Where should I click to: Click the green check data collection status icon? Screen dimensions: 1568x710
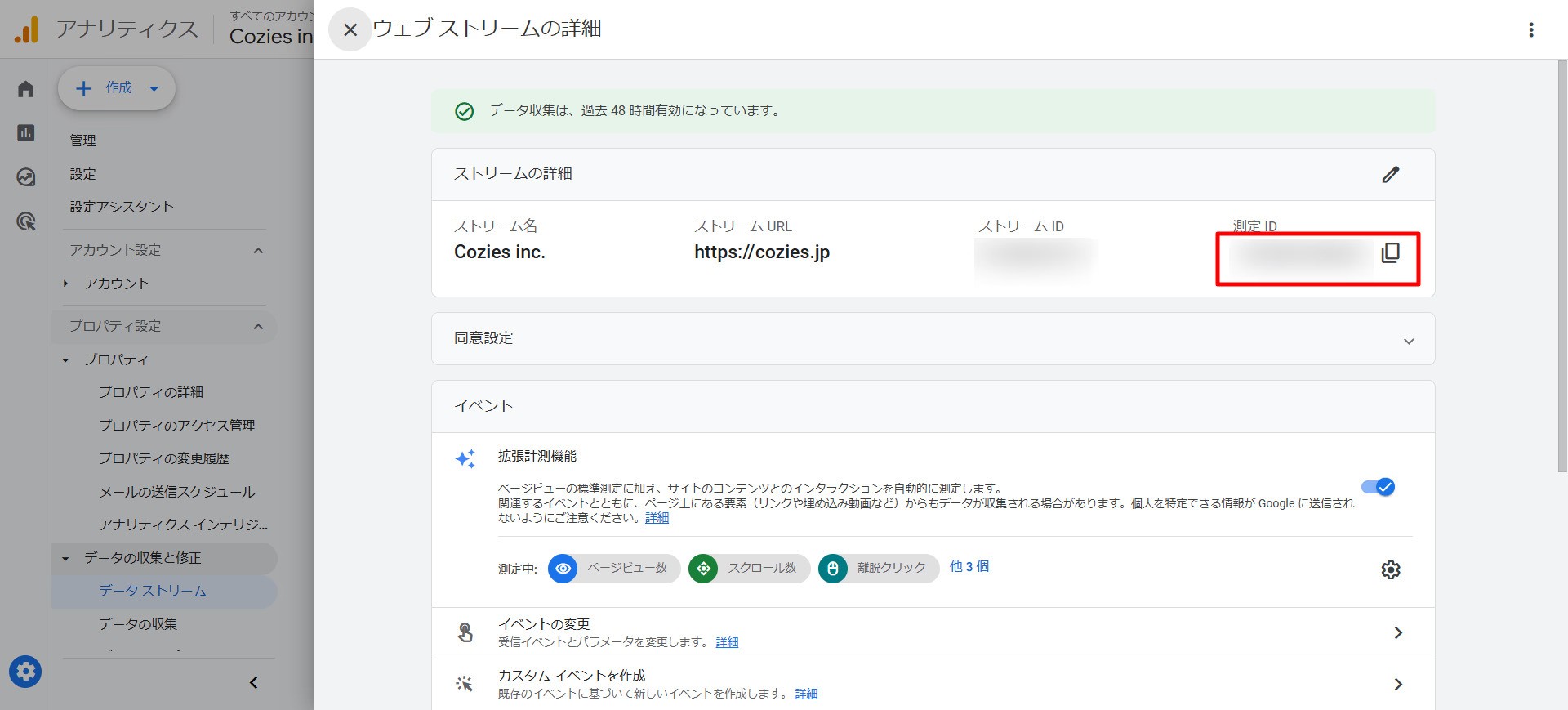pos(464,111)
